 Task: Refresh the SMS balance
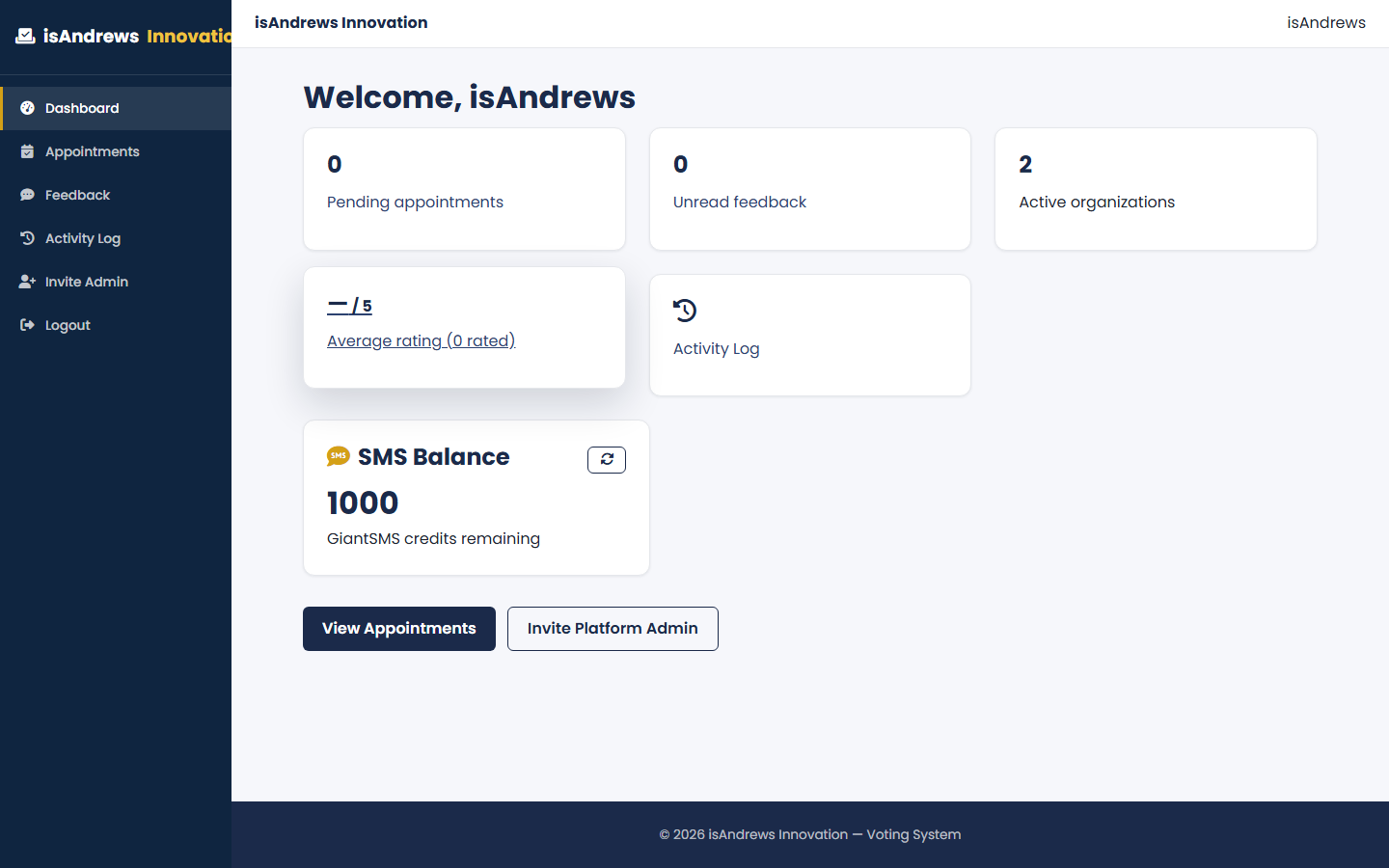[x=607, y=460]
